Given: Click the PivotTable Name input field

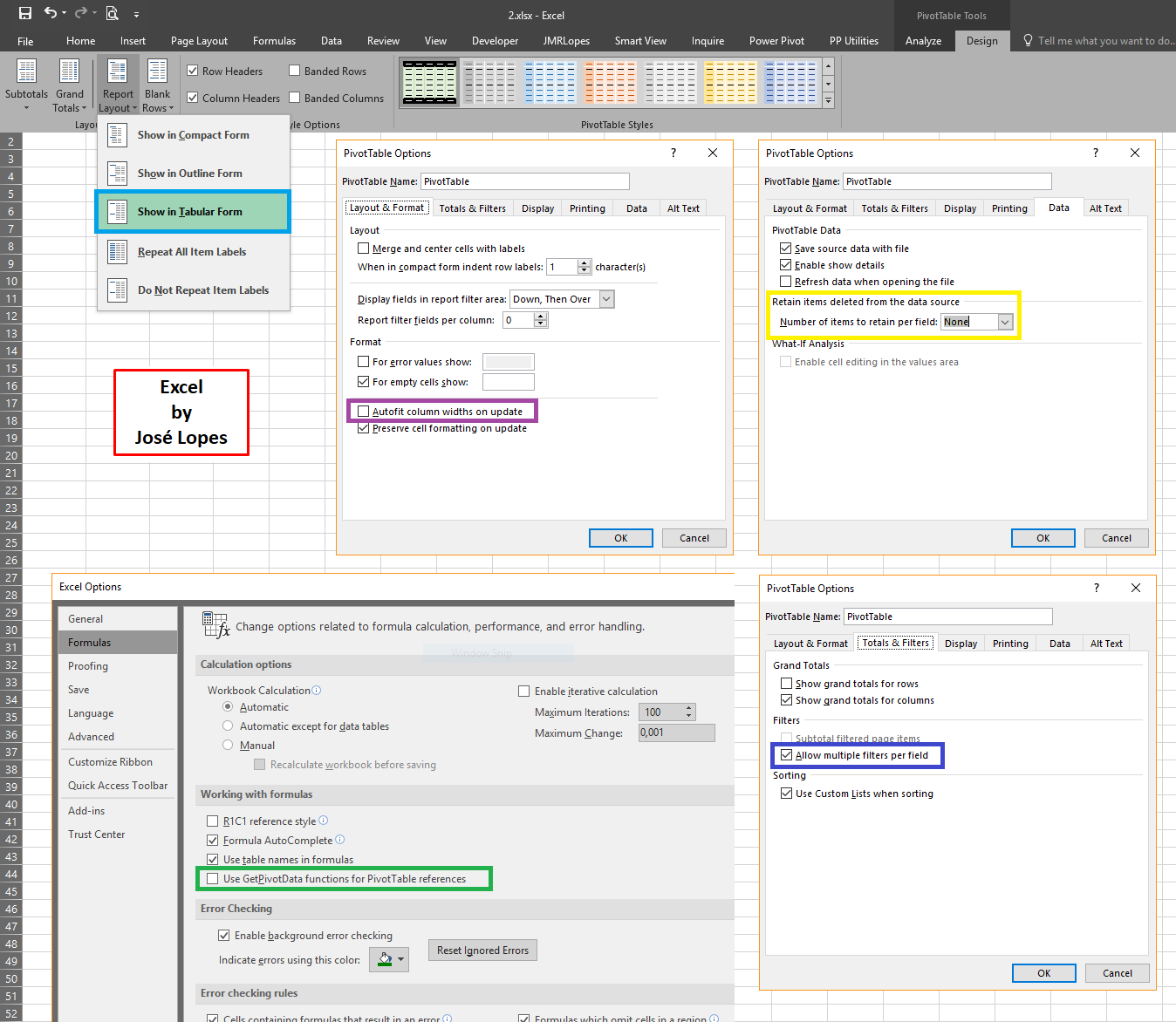Looking at the screenshot, I should (x=524, y=181).
